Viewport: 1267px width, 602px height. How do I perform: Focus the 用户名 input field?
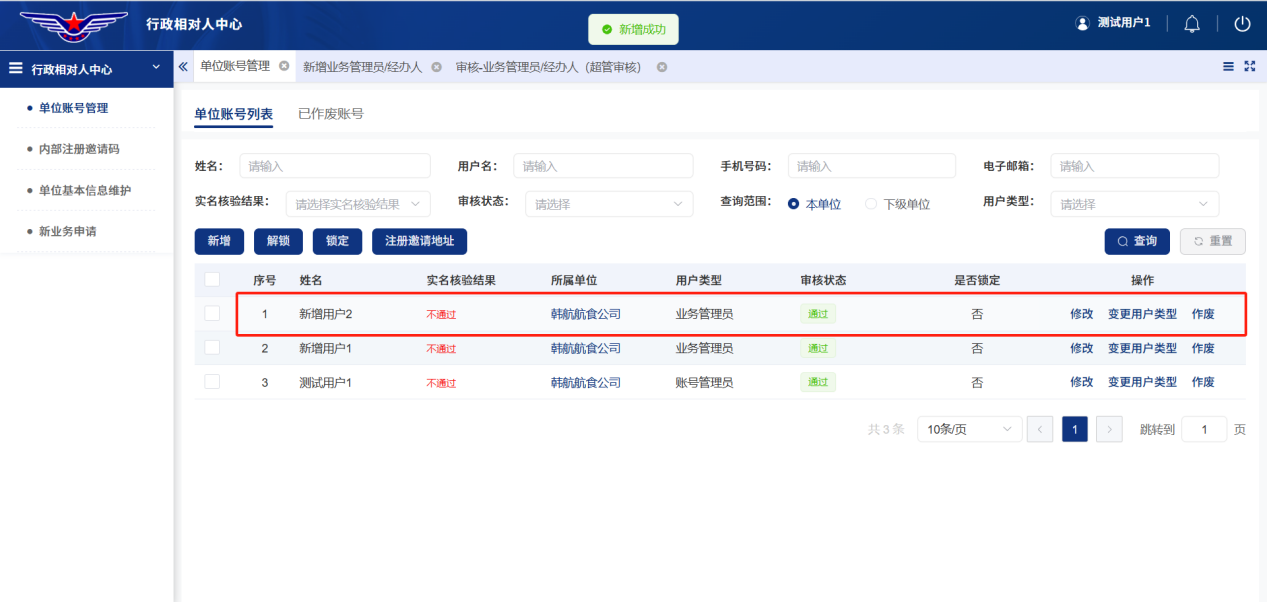(603, 166)
